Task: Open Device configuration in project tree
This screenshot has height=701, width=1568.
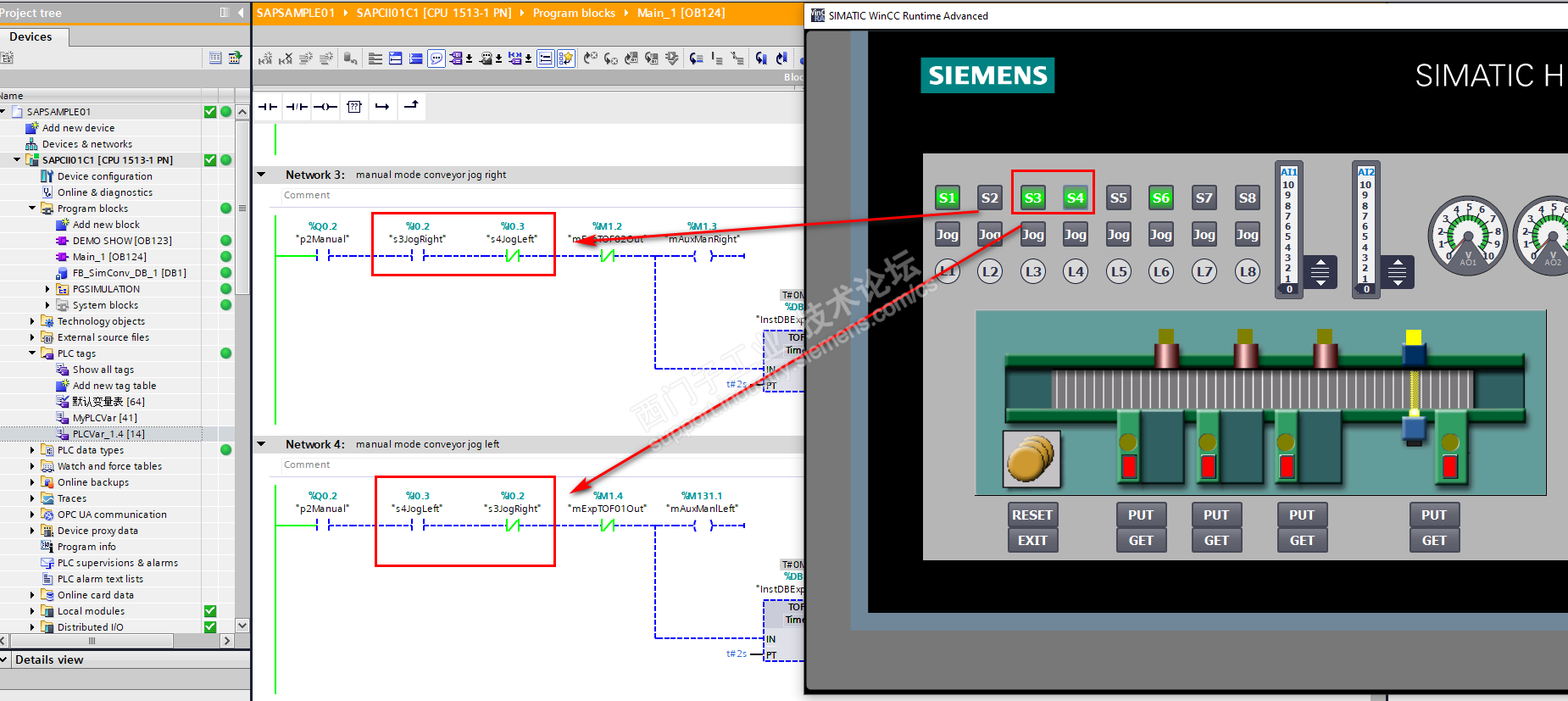Action: point(104,176)
